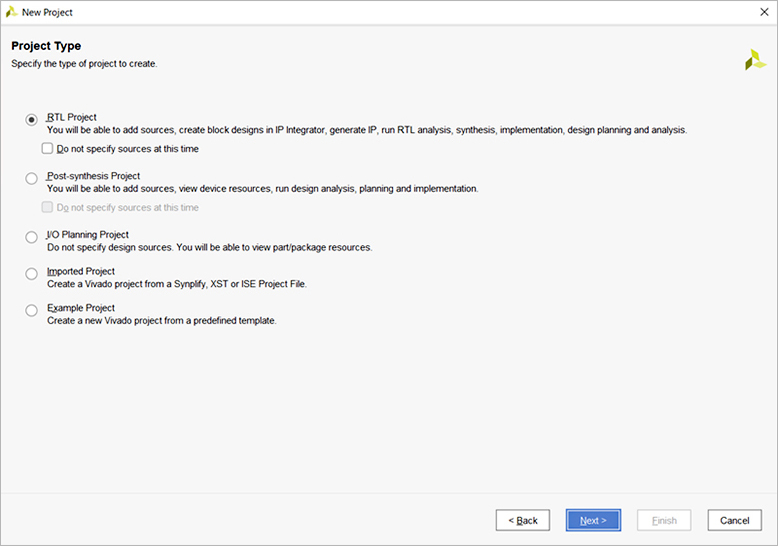
Task: Click the Post-synthesis Project label text
Action: pos(93,176)
